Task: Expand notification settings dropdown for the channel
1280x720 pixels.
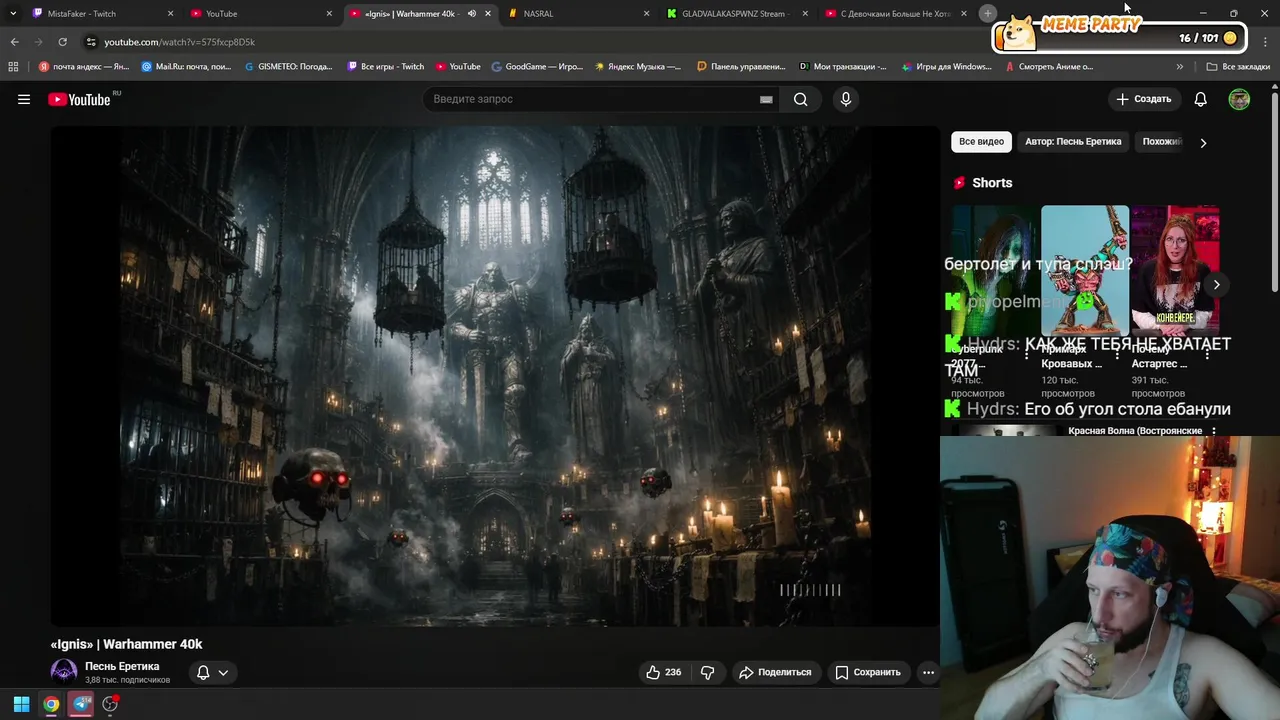Action: 223,672
